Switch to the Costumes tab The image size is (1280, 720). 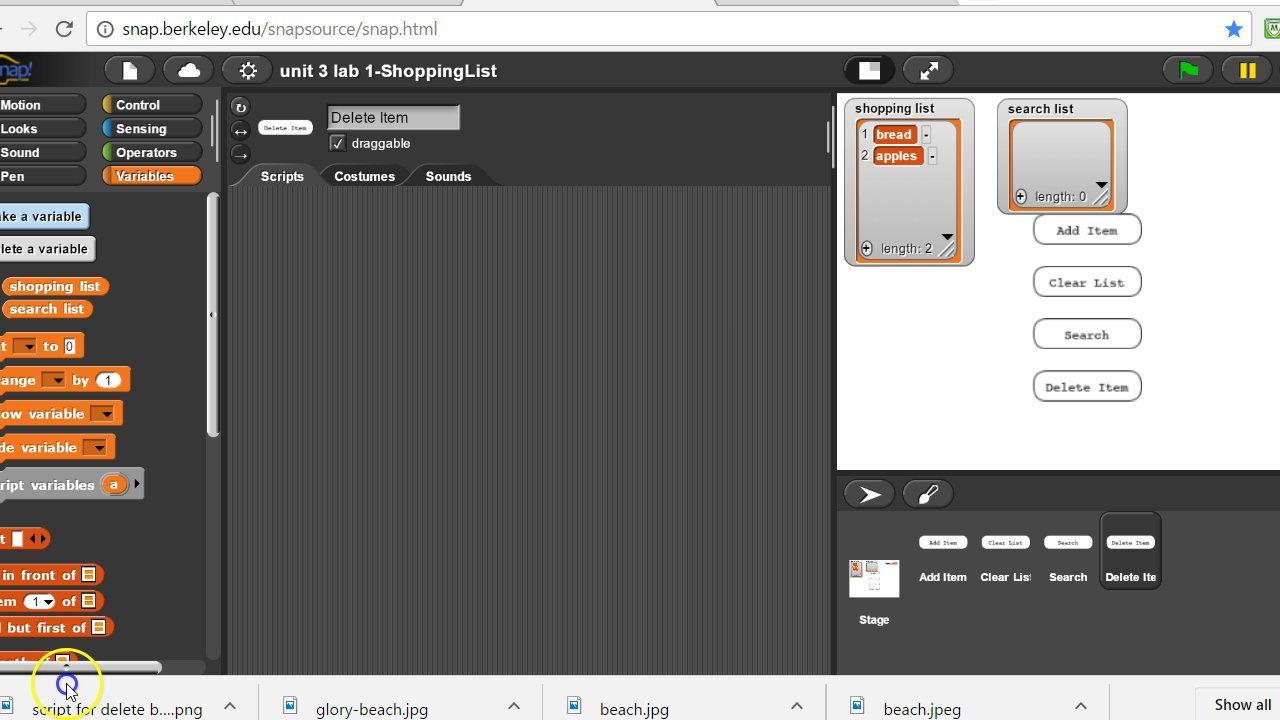pyautogui.click(x=364, y=176)
